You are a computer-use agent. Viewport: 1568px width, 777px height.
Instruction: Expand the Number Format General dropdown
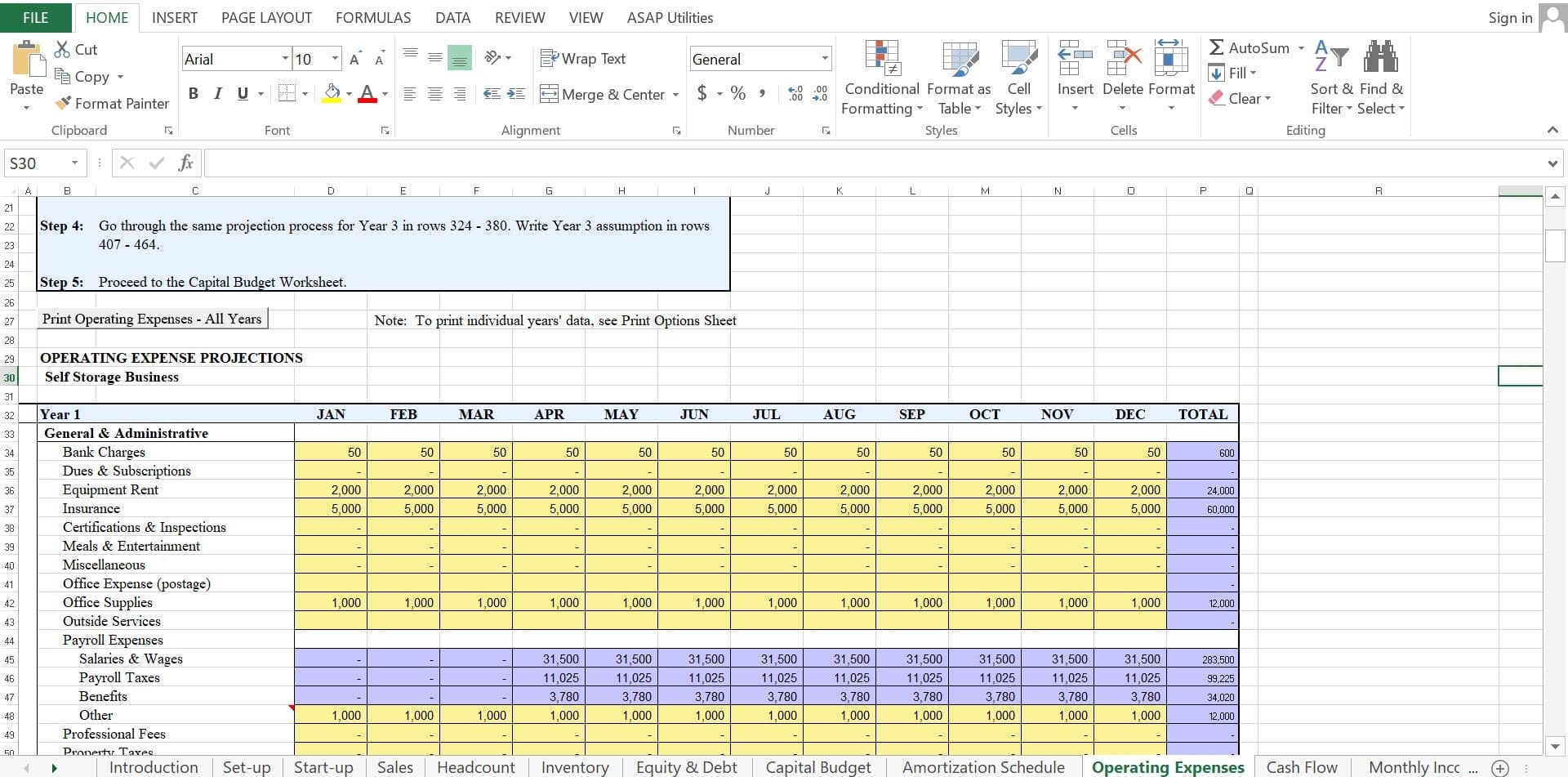pyautogui.click(x=824, y=59)
